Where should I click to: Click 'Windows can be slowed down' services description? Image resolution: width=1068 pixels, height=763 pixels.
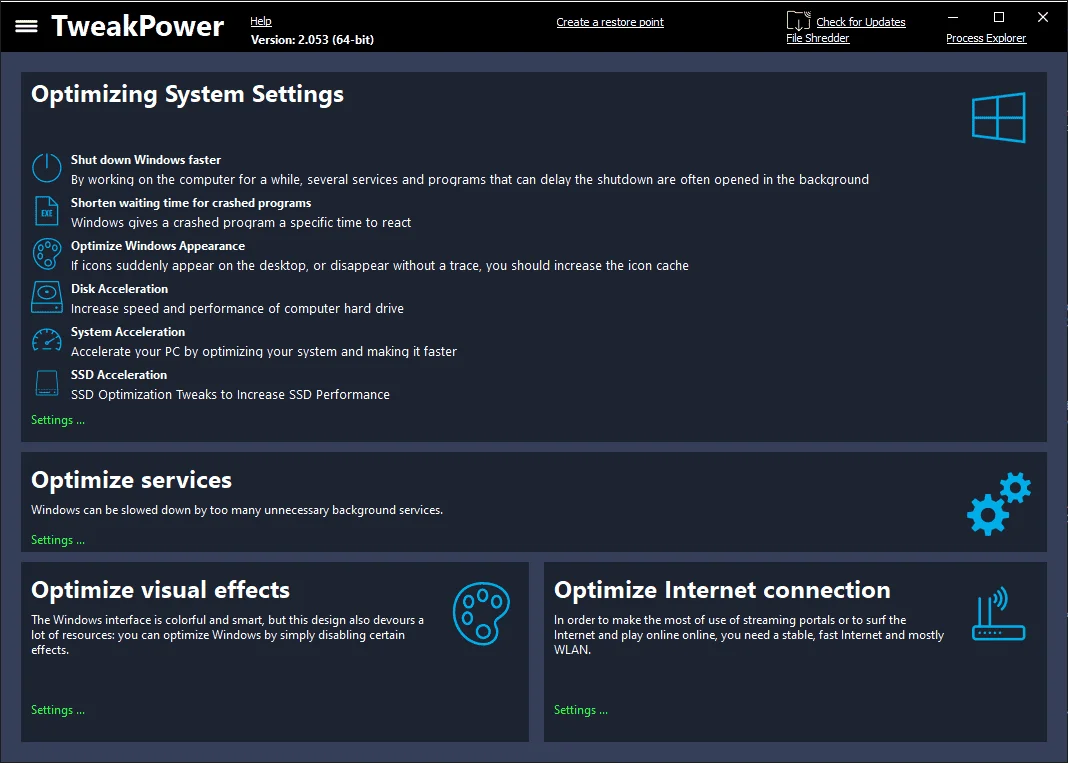[x=237, y=510]
